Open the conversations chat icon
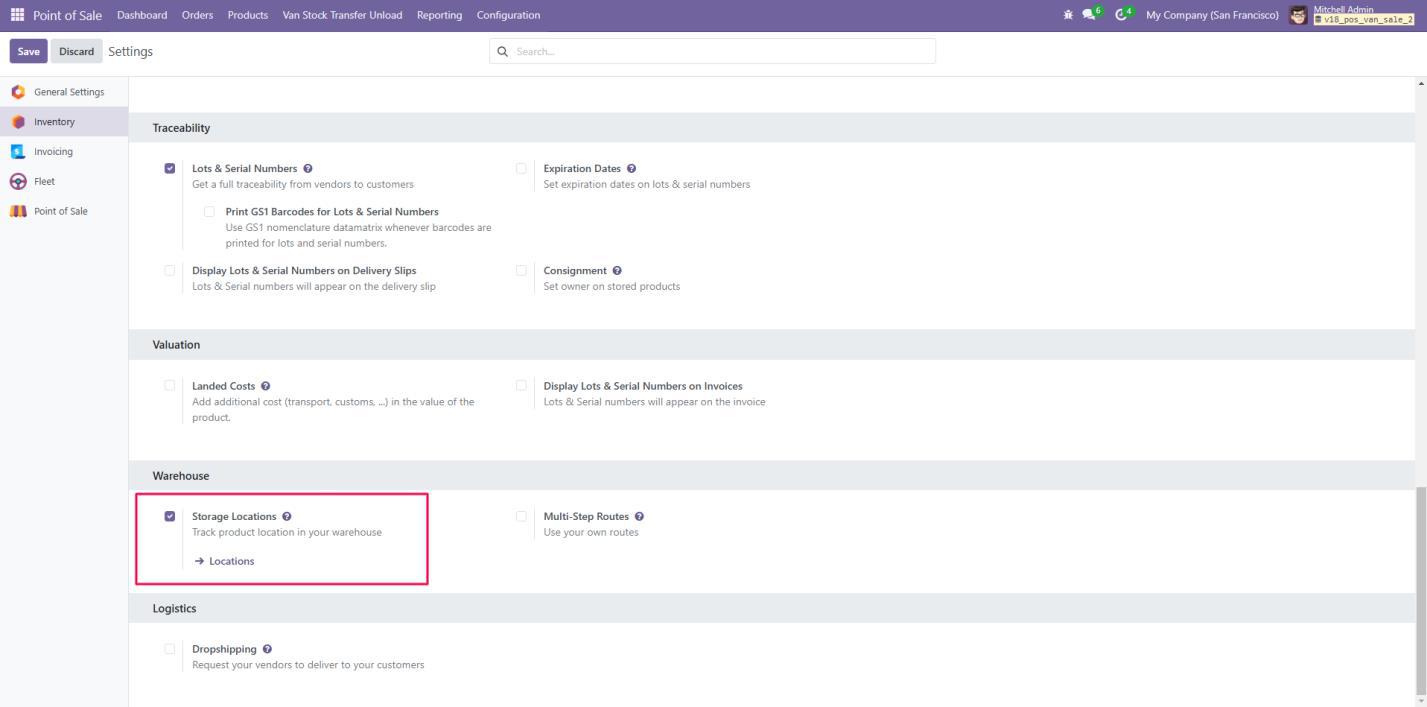Screen dimensions: 1427x707 1091,15
